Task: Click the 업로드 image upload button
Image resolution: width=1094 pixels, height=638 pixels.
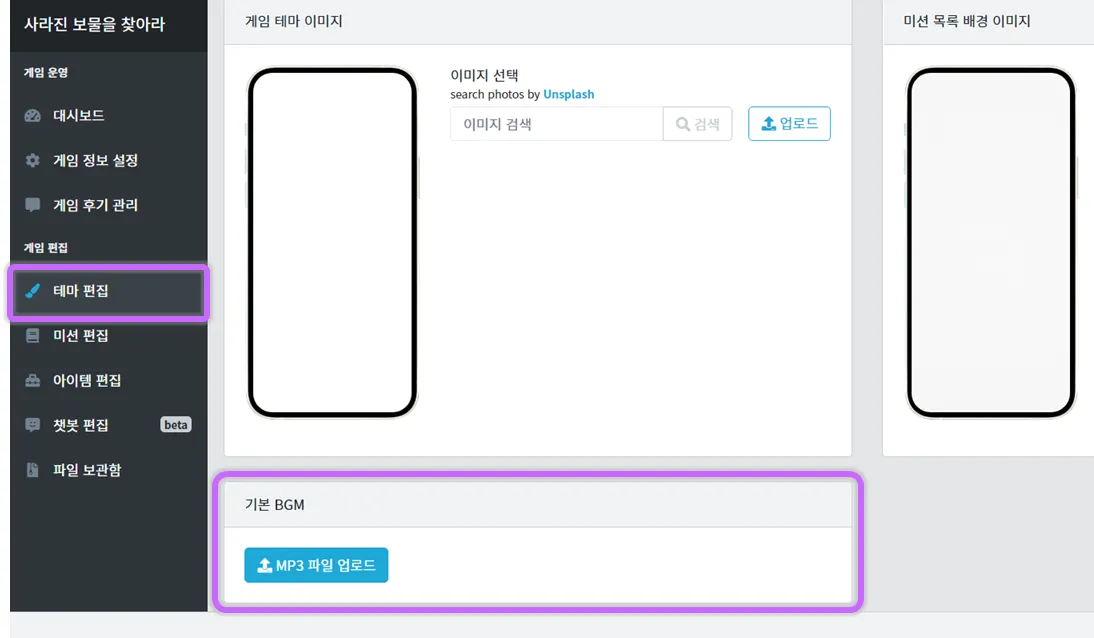Action: pos(789,124)
